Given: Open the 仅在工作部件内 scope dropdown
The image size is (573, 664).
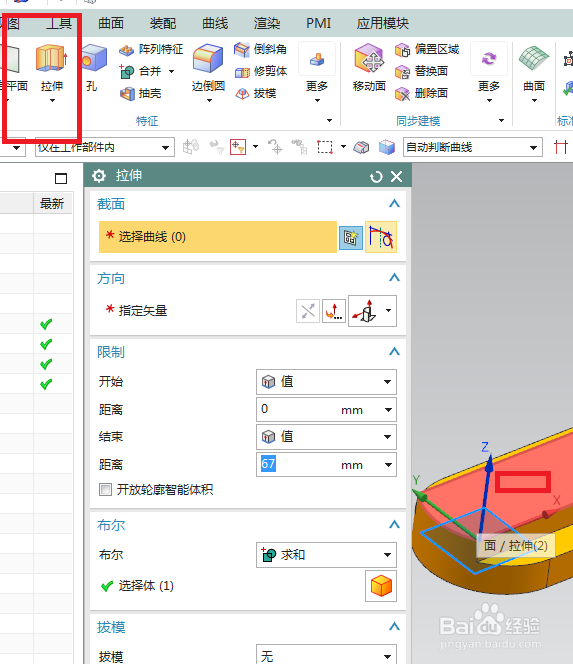Looking at the screenshot, I should pos(105,147).
